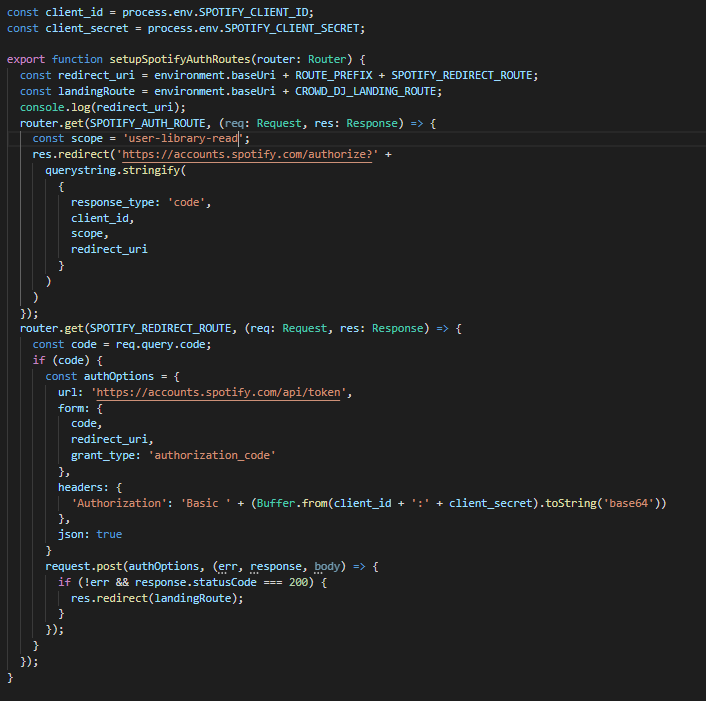Click the response_type property key
706x701 pixels.
click(x=112, y=203)
